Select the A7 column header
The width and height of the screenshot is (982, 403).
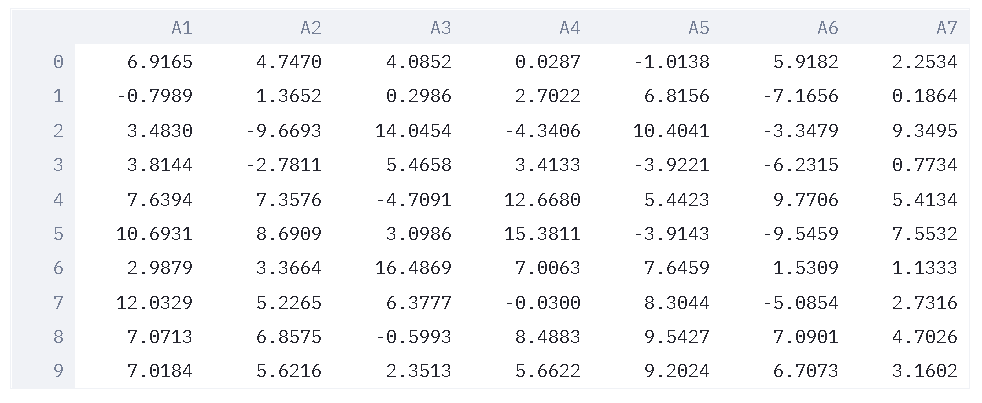pos(946,29)
